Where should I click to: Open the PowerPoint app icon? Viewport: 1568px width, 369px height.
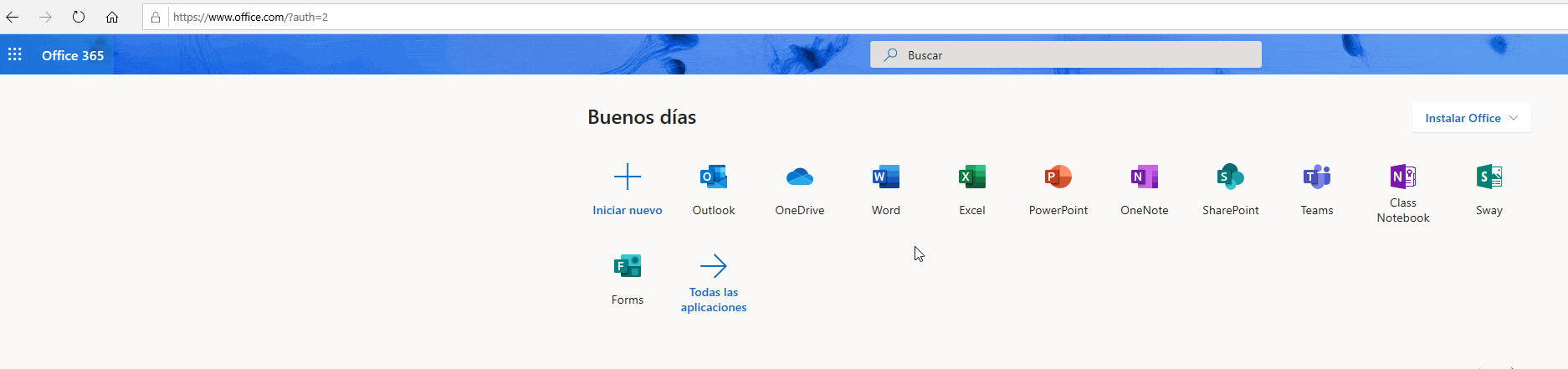pyautogui.click(x=1058, y=177)
